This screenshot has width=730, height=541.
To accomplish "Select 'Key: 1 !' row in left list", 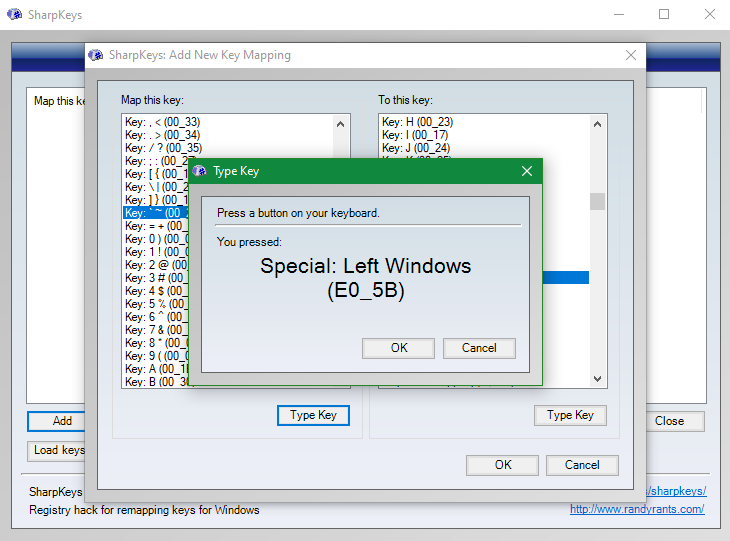I will (x=156, y=252).
